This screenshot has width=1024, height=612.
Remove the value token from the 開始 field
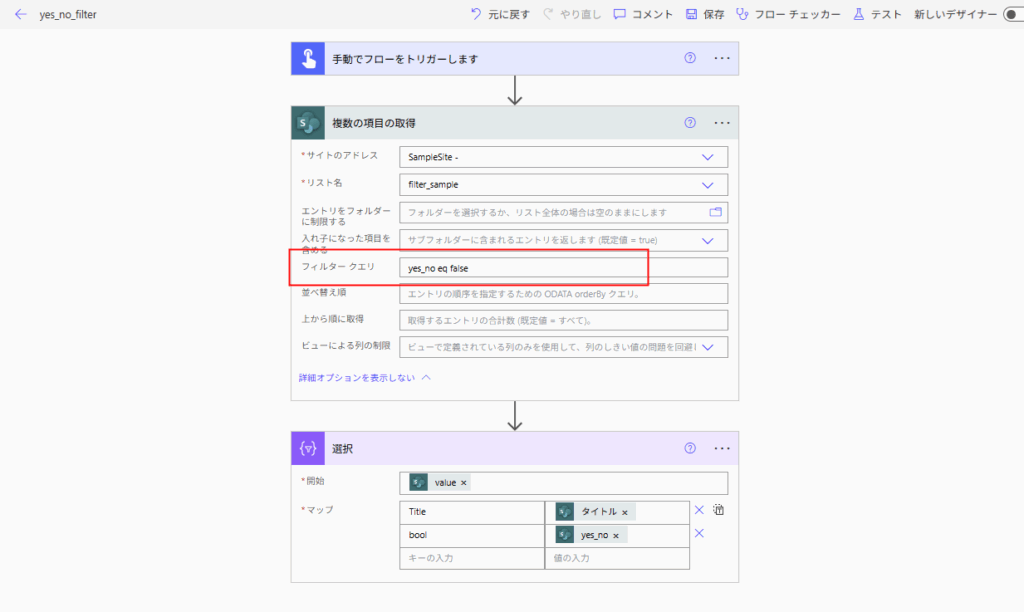tap(464, 483)
